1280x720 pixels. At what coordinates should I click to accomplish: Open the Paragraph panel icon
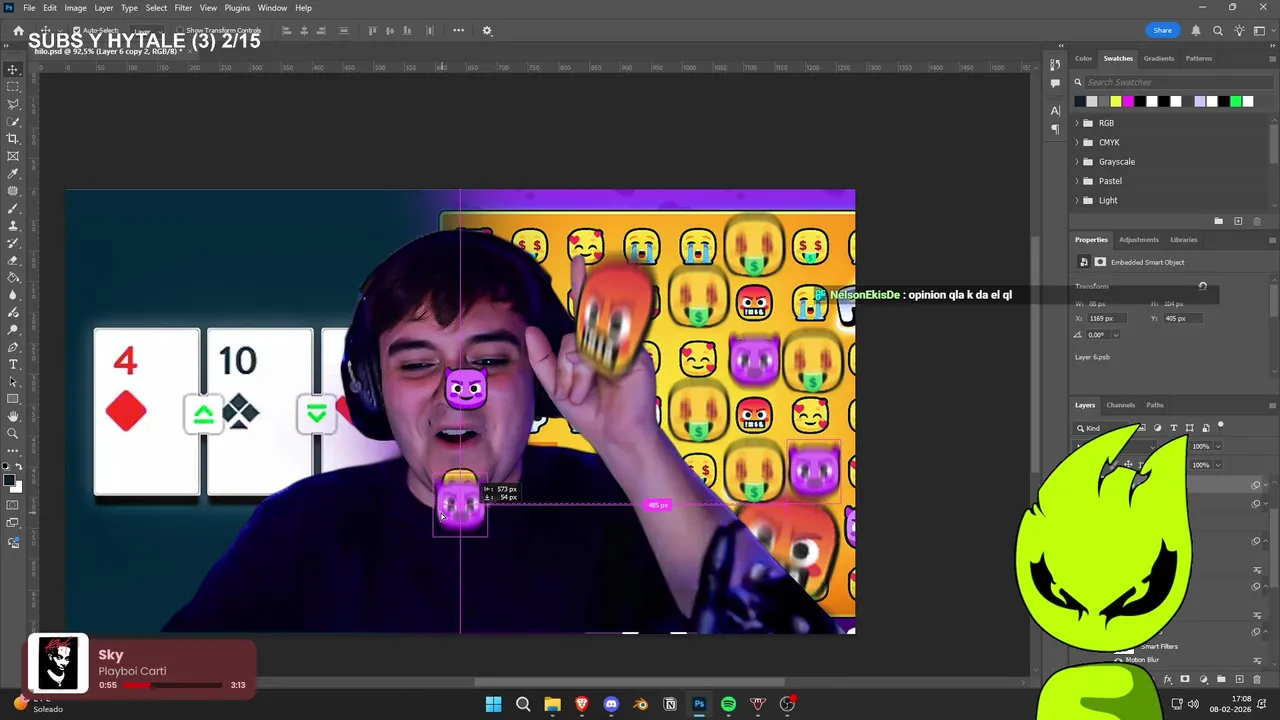(x=1055, y=129)
